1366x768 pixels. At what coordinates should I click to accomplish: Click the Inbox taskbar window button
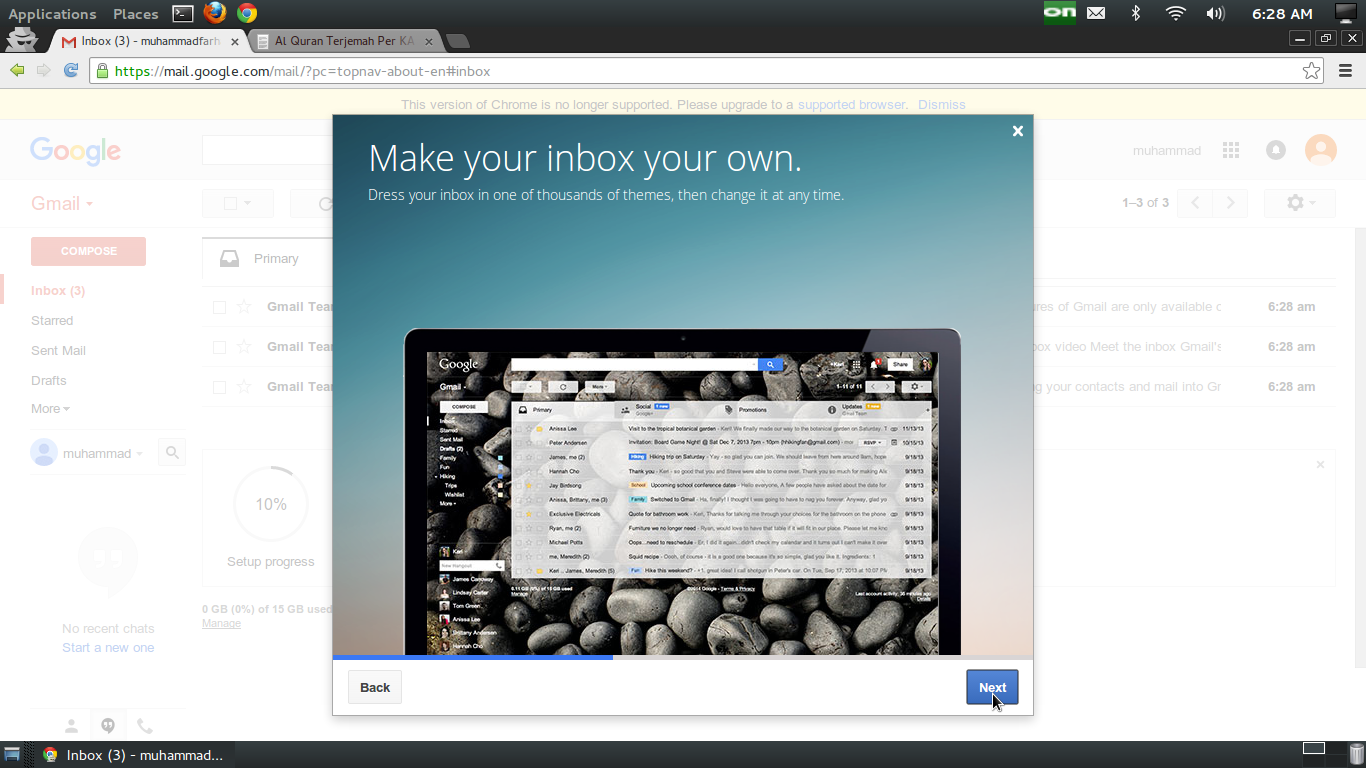point(133,755)
